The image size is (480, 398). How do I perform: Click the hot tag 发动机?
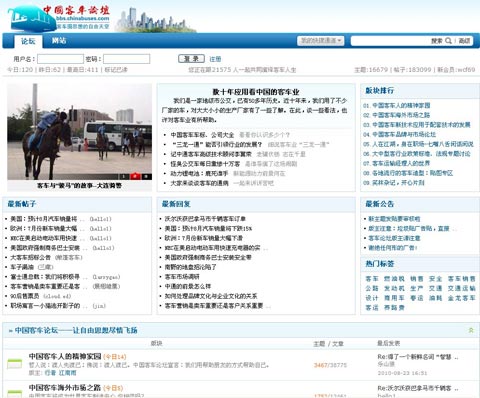tap(394, 289)
